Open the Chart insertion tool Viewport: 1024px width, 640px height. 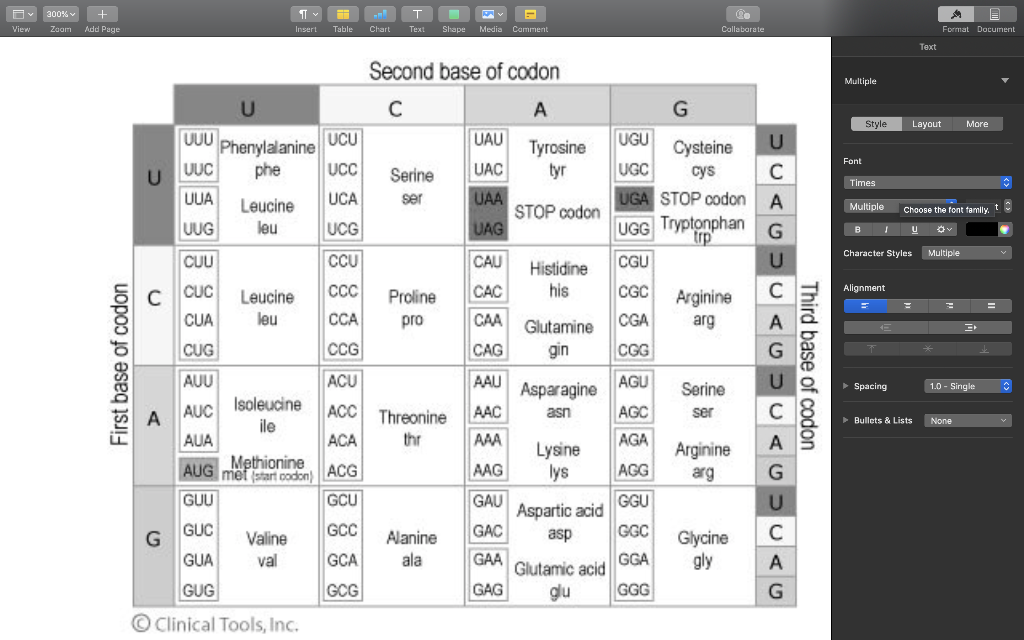(380, 14)
